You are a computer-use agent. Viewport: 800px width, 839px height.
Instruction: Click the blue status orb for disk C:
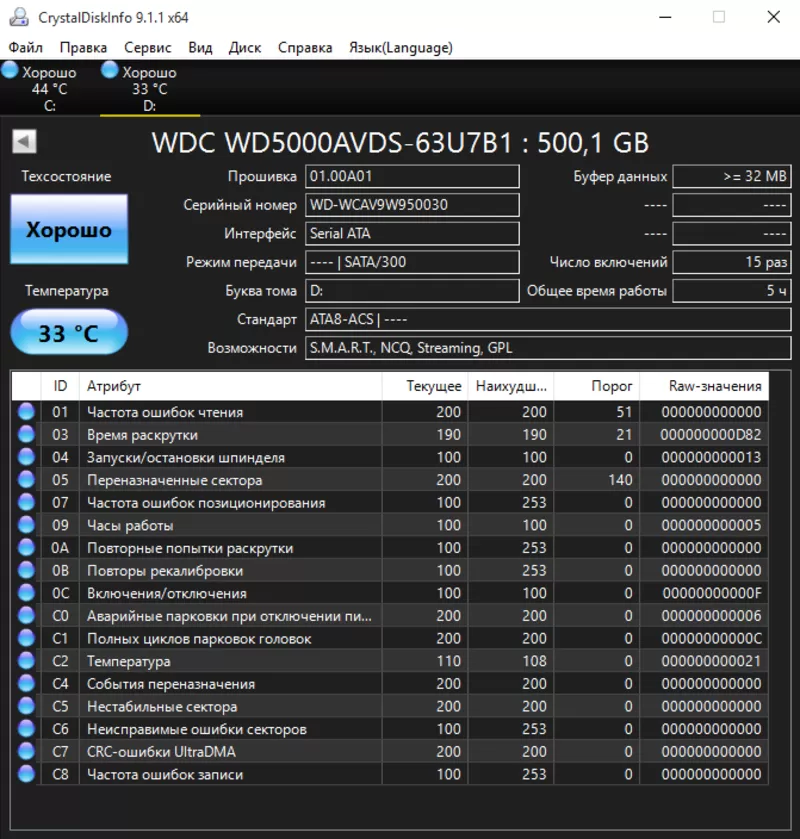[x=10, y=71]
